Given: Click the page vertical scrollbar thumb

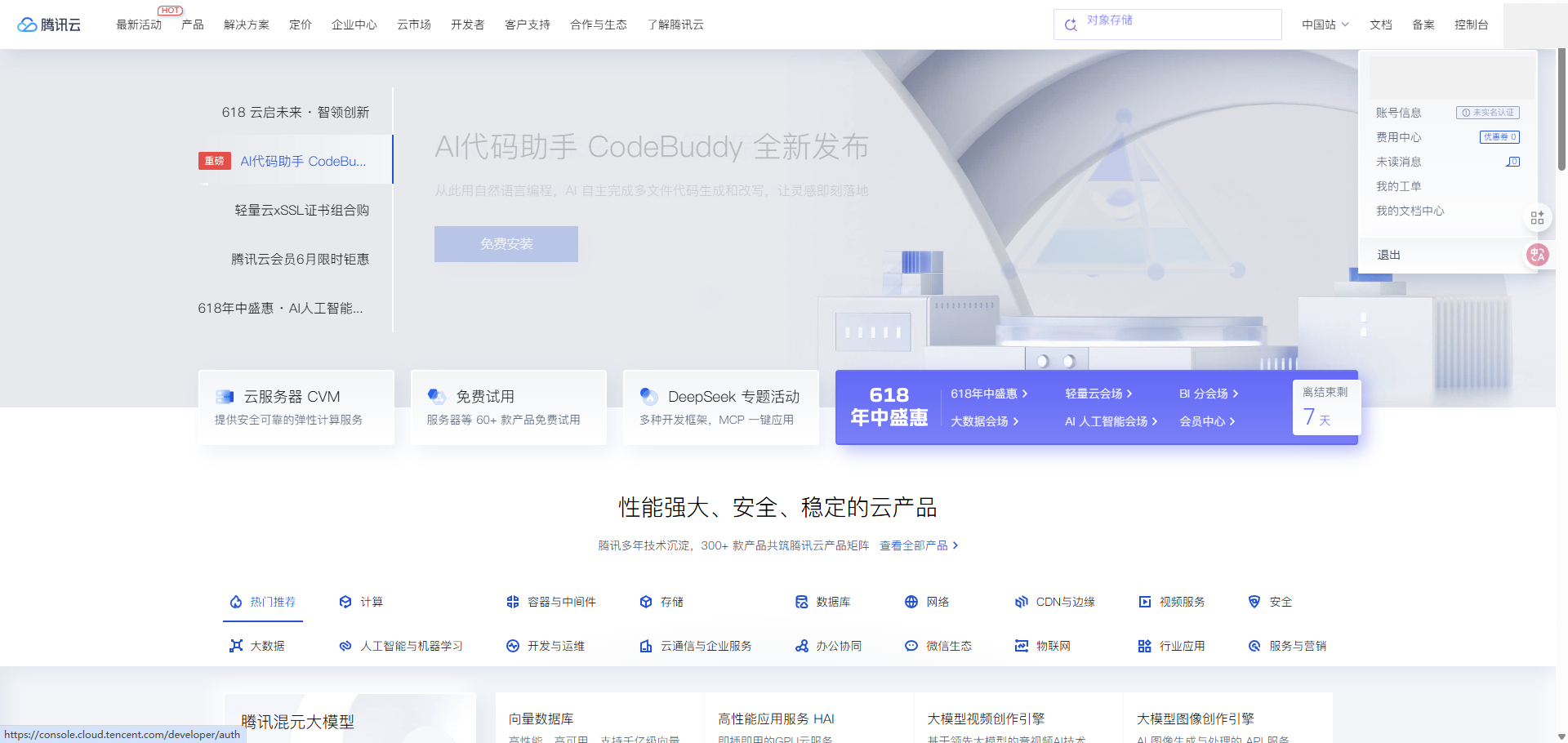Looking at the screenshot, I should (1561, 110).
